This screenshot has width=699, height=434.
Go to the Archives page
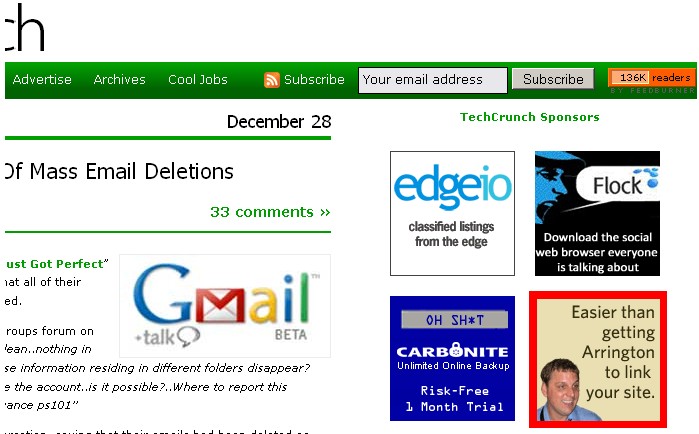[x=119, y=80]
